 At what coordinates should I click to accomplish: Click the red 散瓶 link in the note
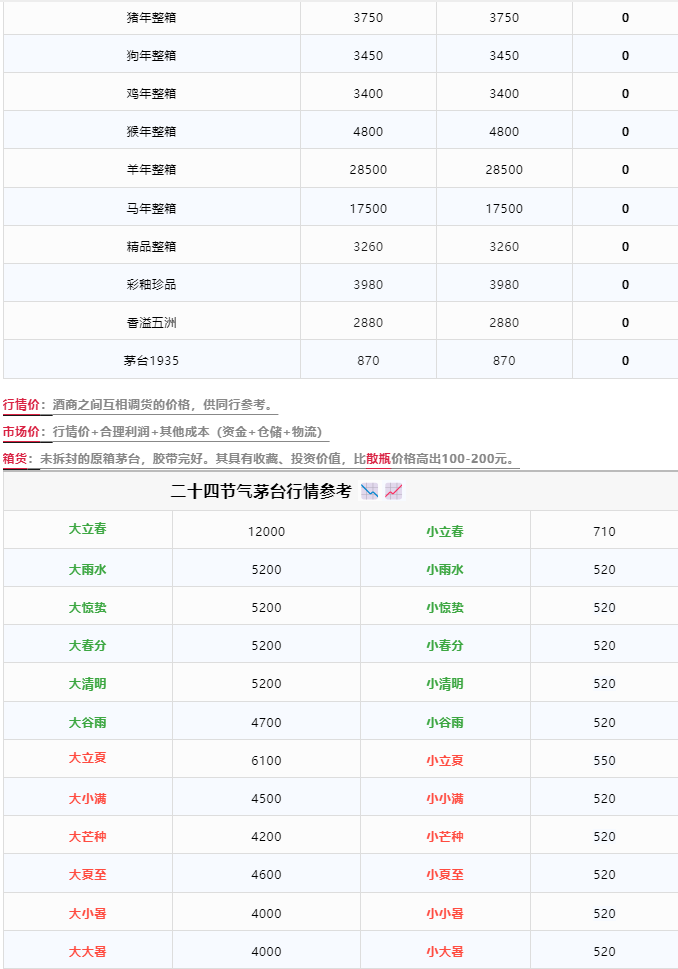tap(378, 459)
